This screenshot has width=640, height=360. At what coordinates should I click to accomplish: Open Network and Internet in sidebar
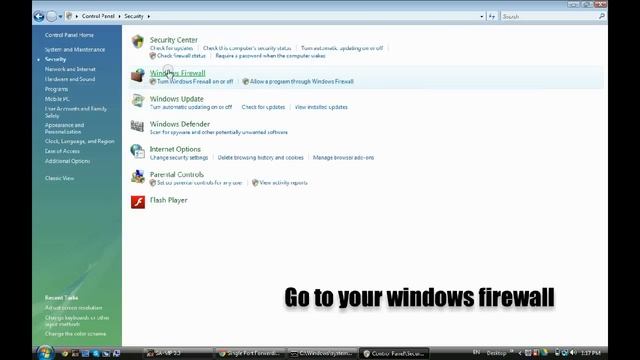pyautogui.click(x=70, y=69)
